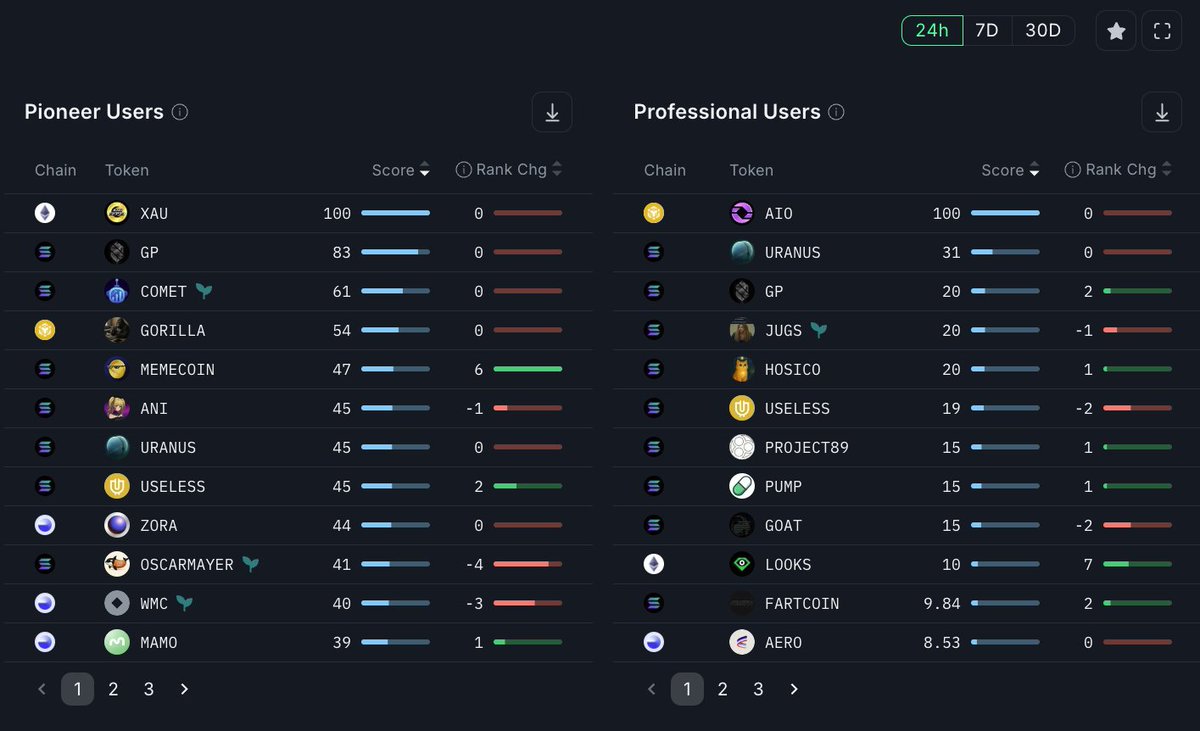This screenshot has width=1200, height=731.
Task: Go to page 2 of Pioneer Users
Action: tap(113, 689)
